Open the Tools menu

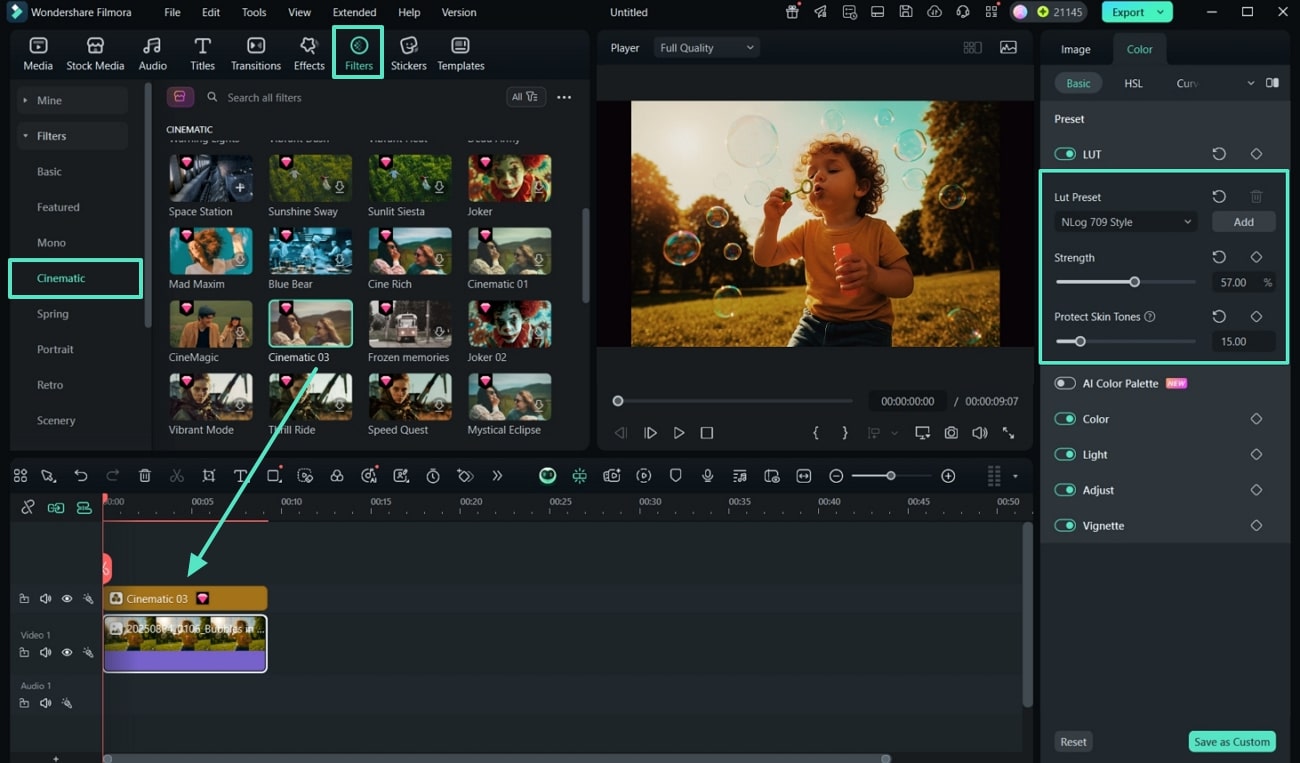254,12
